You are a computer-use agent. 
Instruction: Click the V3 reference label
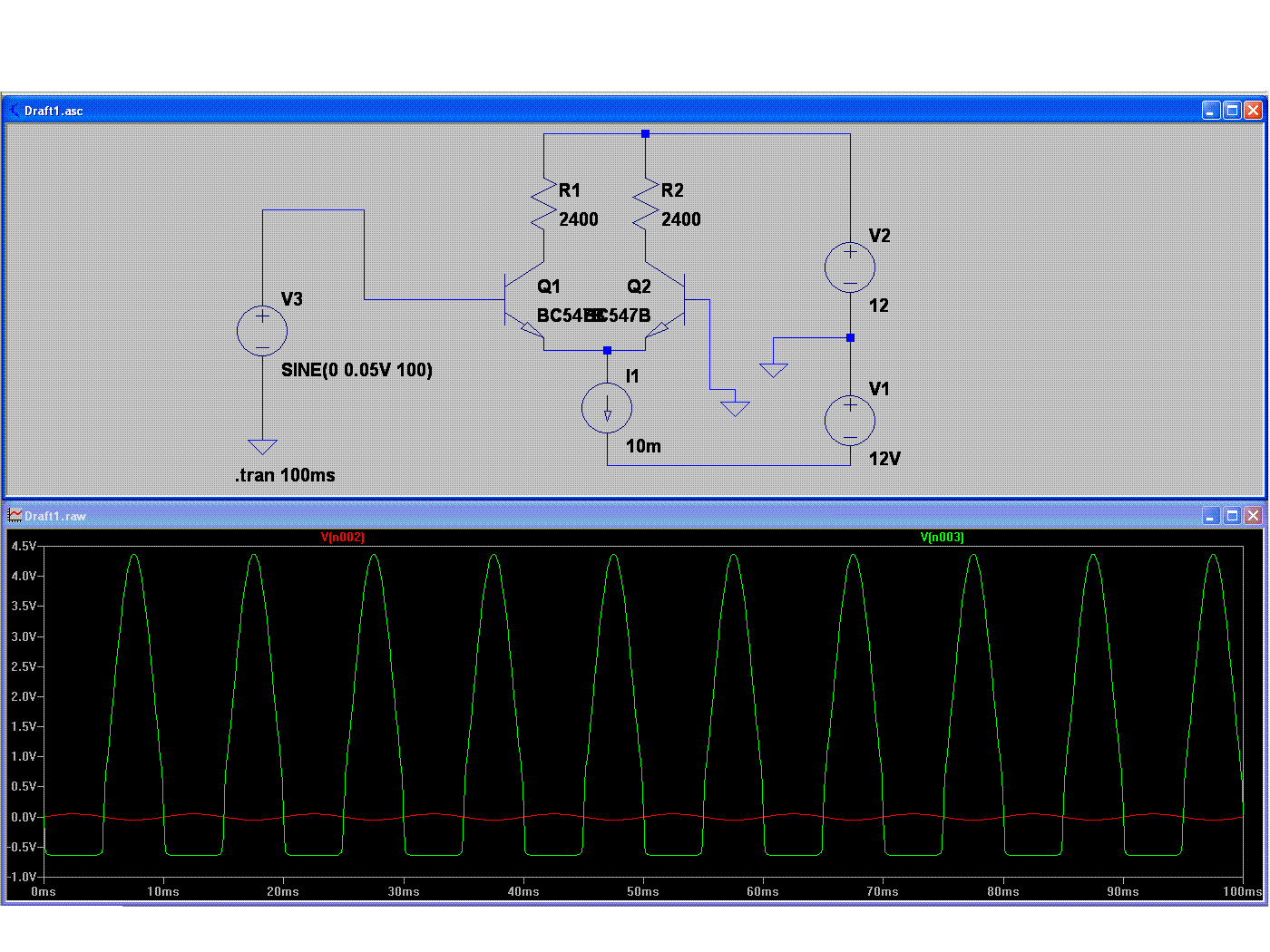(291, 299)
